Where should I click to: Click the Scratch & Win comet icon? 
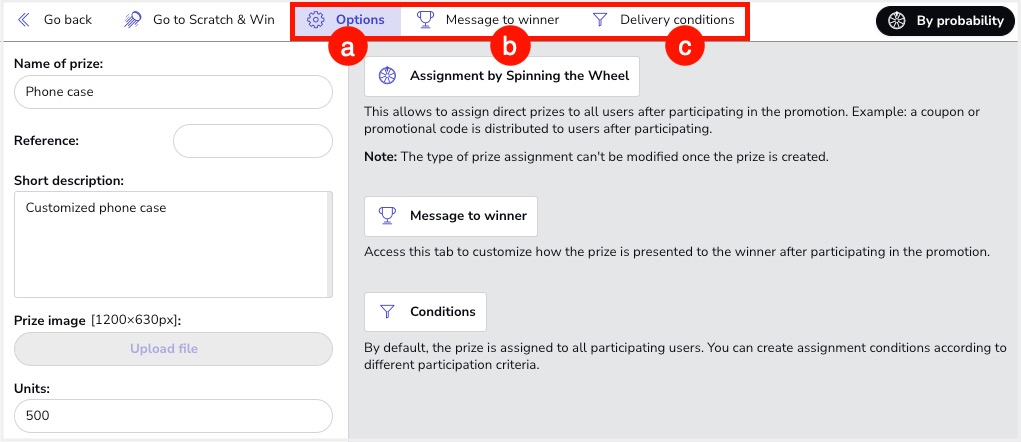(x=133, y=20)
